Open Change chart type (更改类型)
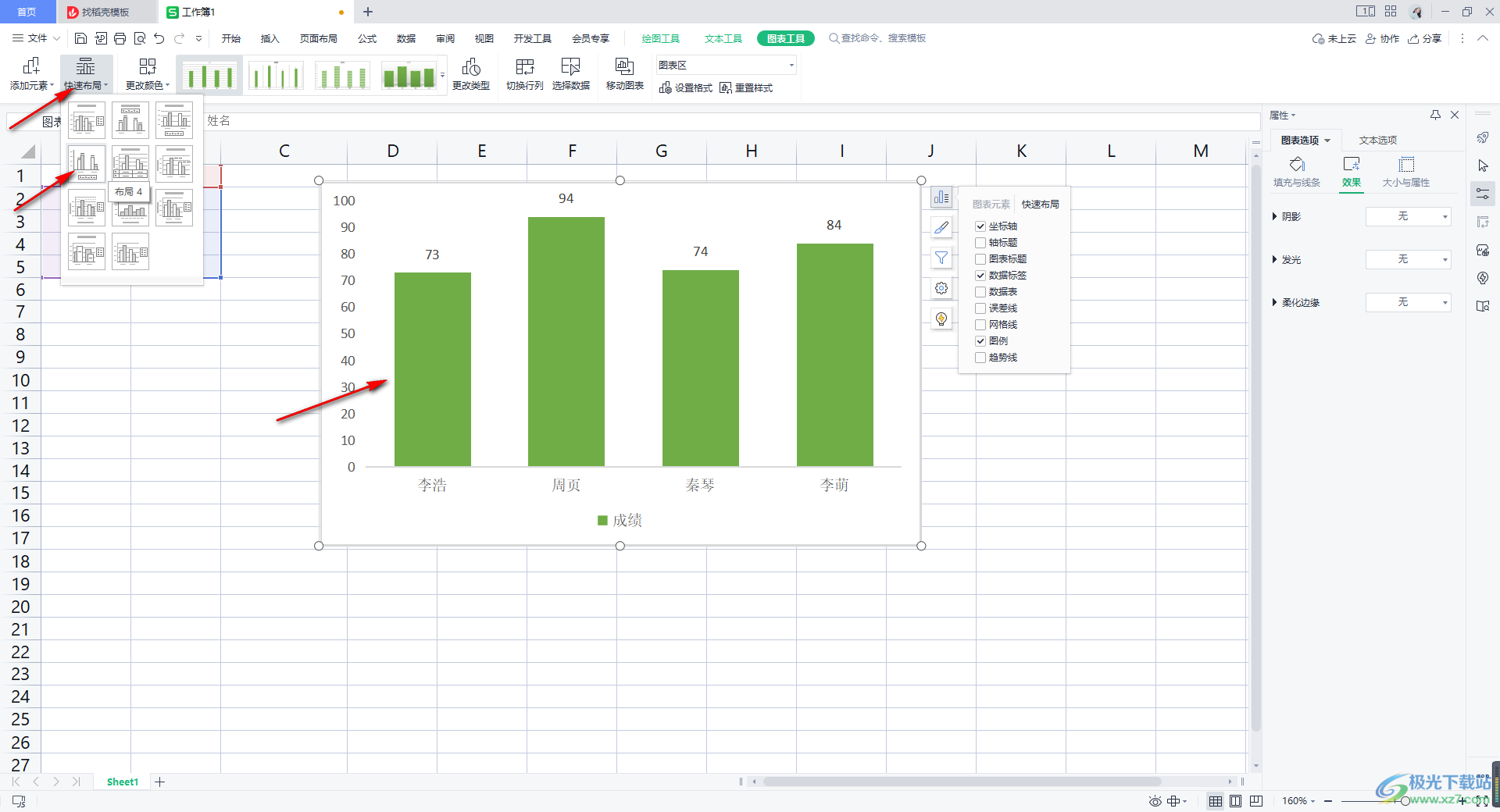 click(471, 75)
